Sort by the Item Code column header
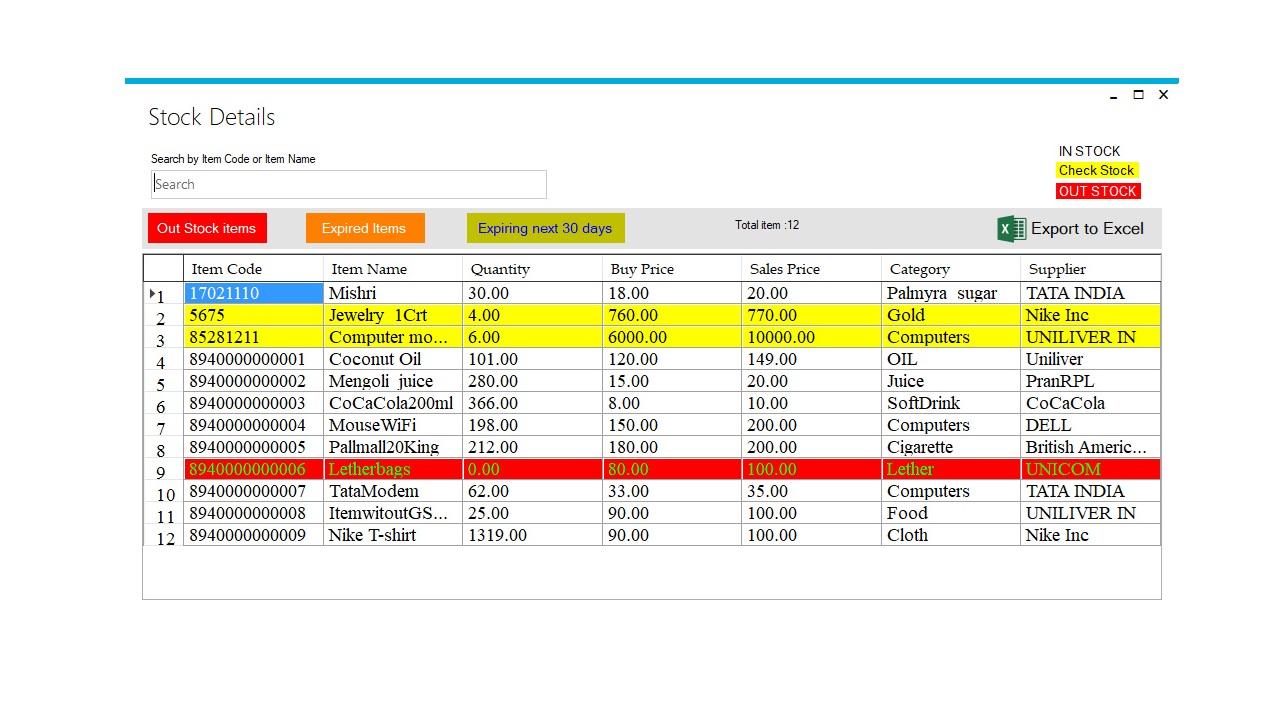This screenshot has height=720, width=1280. (x=226, y=269)
